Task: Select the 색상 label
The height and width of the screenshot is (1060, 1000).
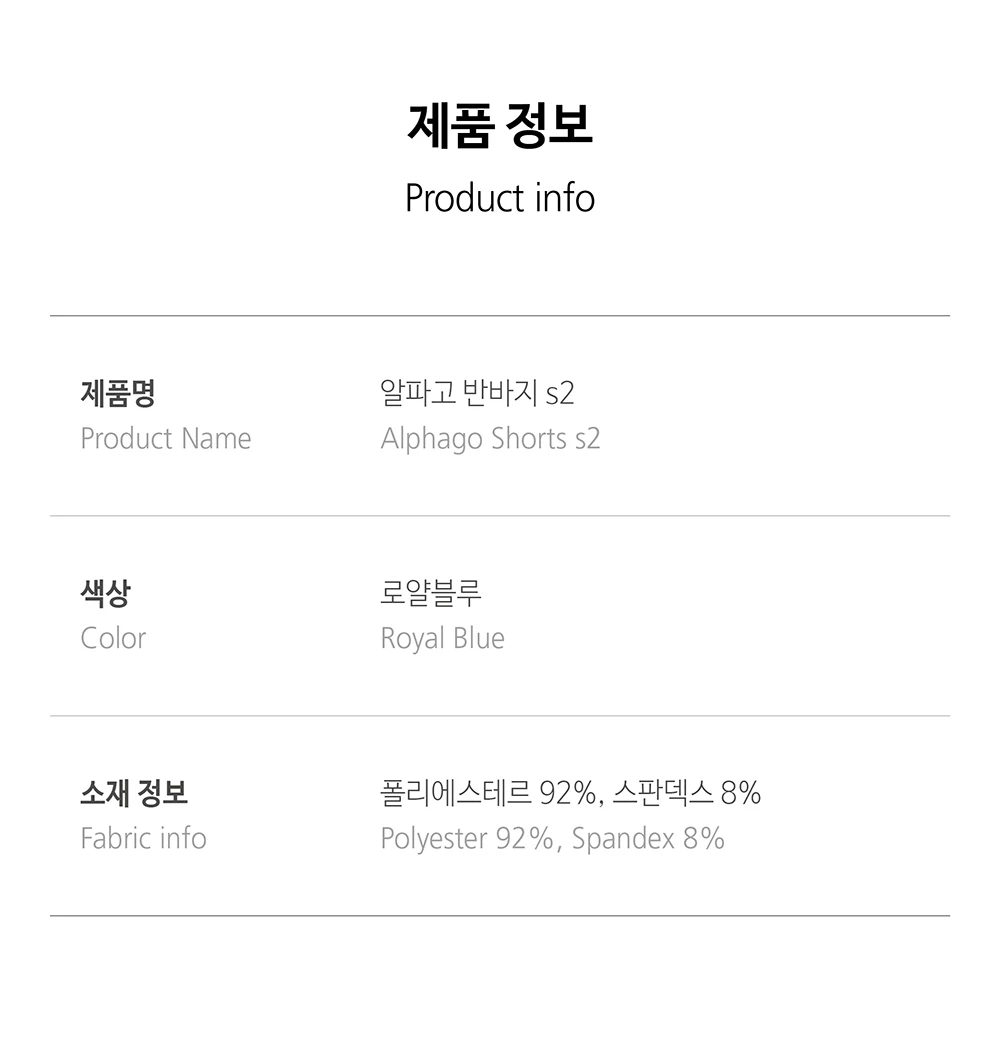Action: pos(105,594)
